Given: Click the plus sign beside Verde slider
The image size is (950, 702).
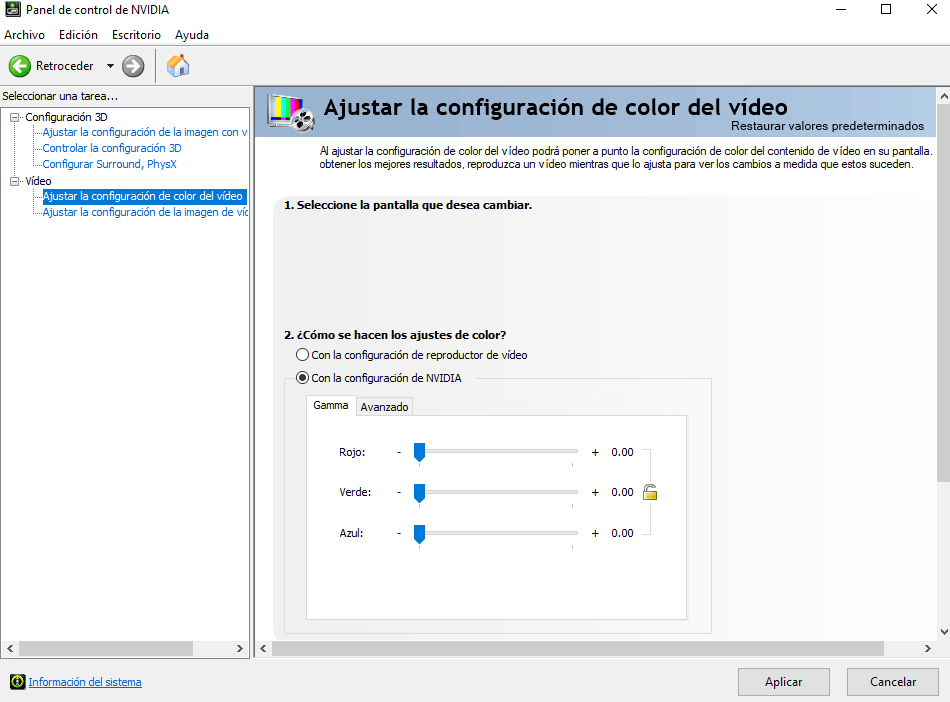Looking at the screenshot, I should coord(595,492).
